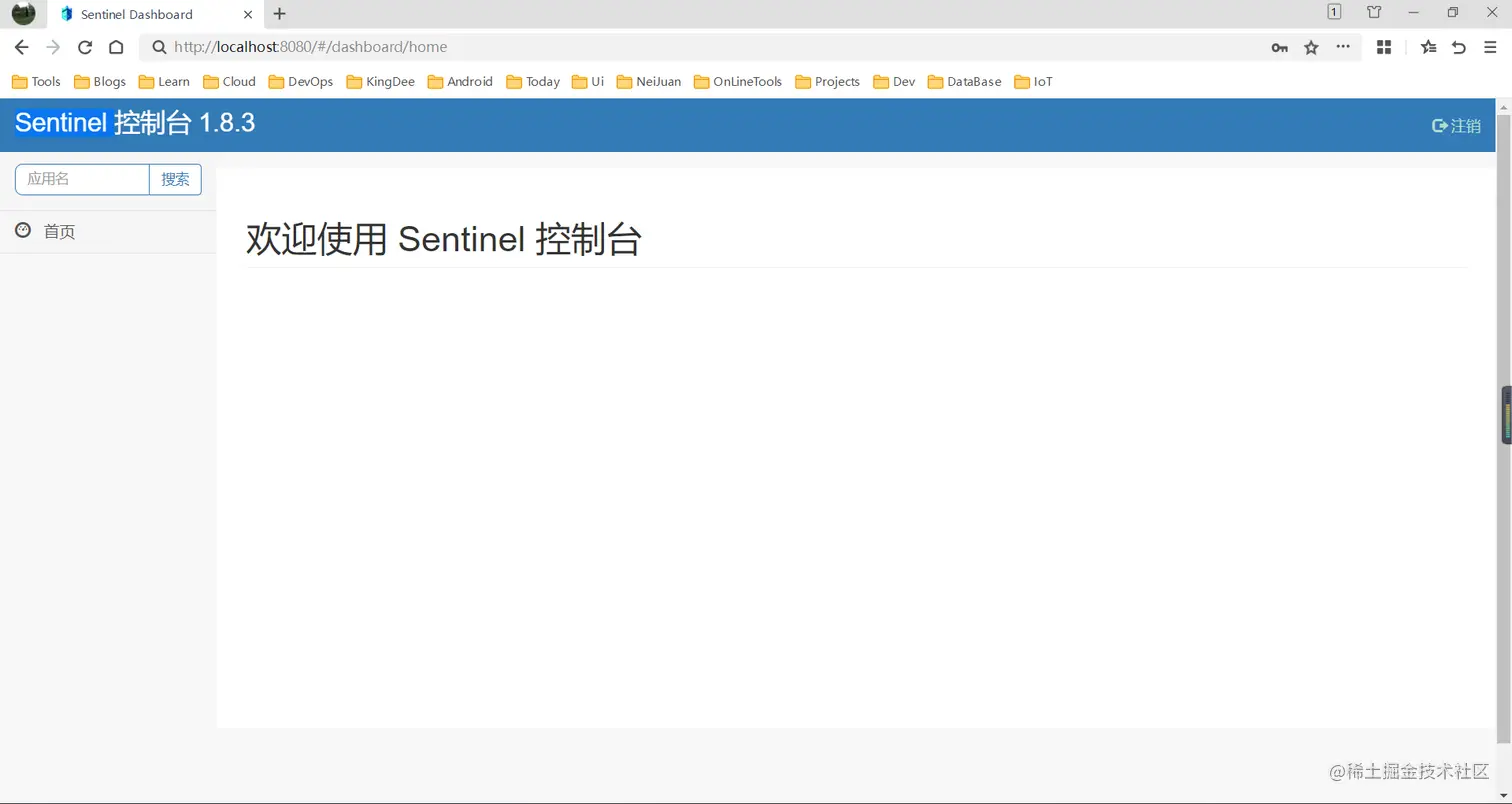This screenshot has width=1512, height=804.
Task: Click the tab counter icon
Action: (1334, 12)
